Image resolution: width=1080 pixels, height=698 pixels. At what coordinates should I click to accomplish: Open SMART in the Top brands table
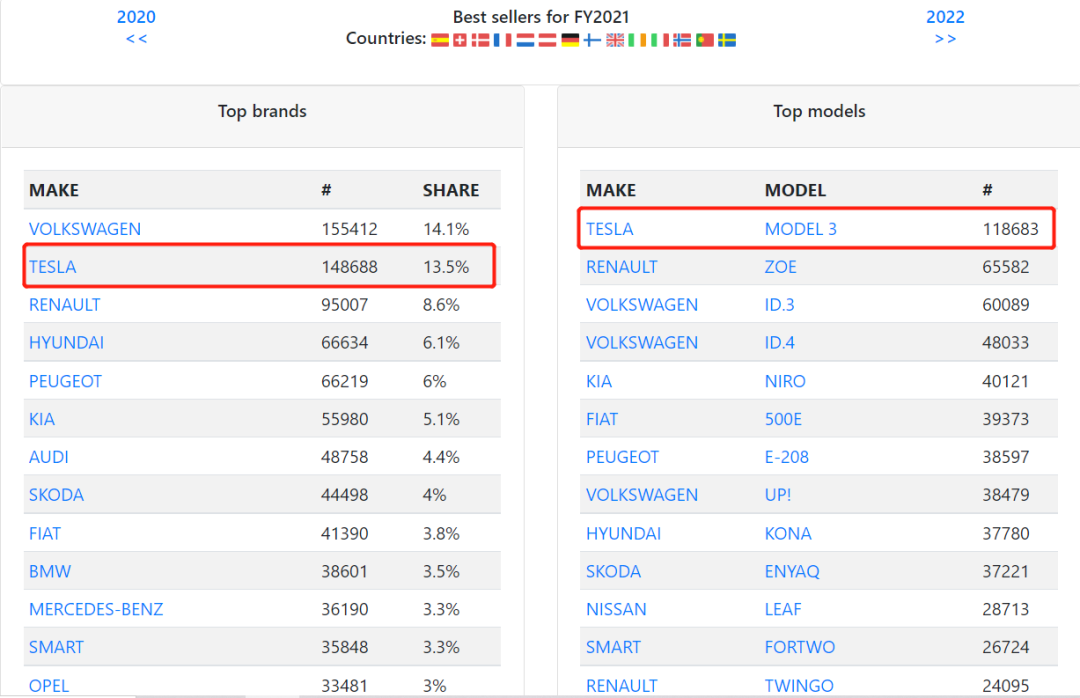[56, 647]
